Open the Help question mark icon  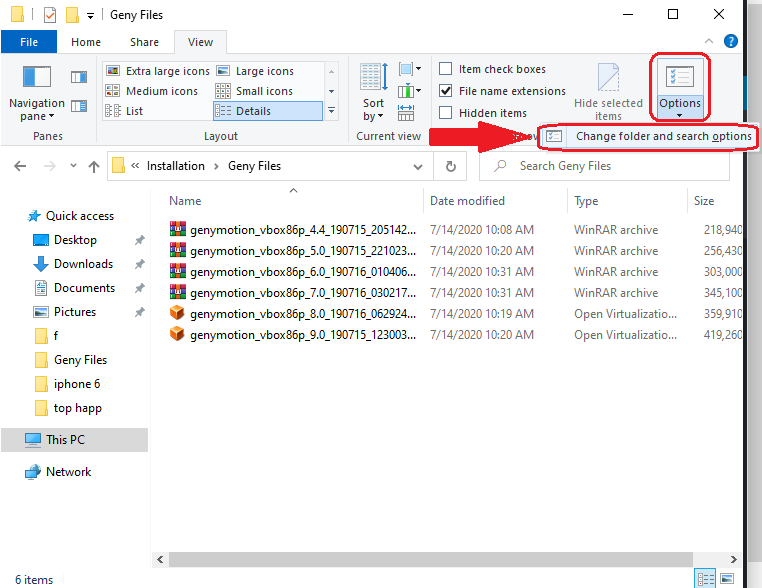pyautogui.click(x=730, y=41)
